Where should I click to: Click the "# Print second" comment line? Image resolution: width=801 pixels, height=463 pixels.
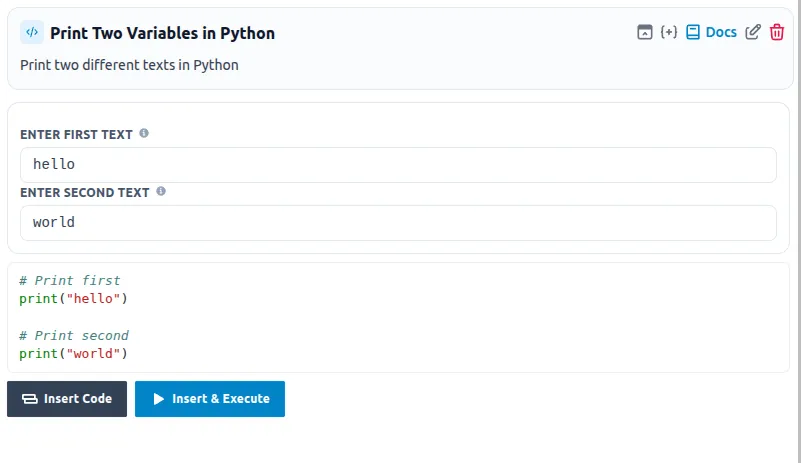coord(74,336)
